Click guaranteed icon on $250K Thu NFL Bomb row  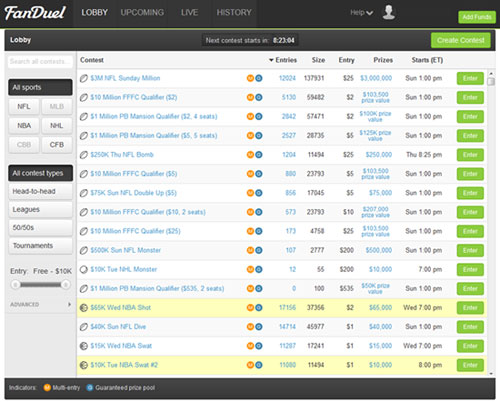coord(259,155)
